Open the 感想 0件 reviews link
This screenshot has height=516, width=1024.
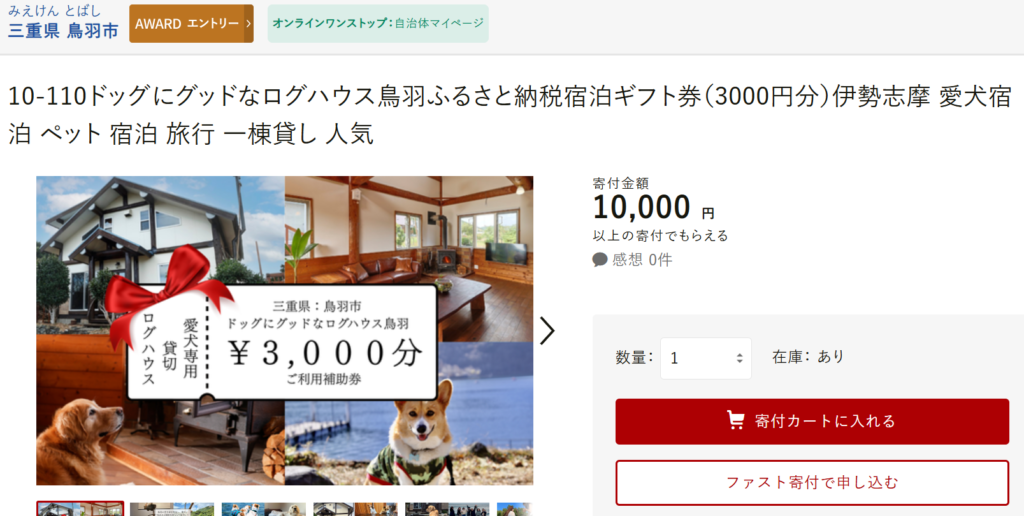click(632, 260)
